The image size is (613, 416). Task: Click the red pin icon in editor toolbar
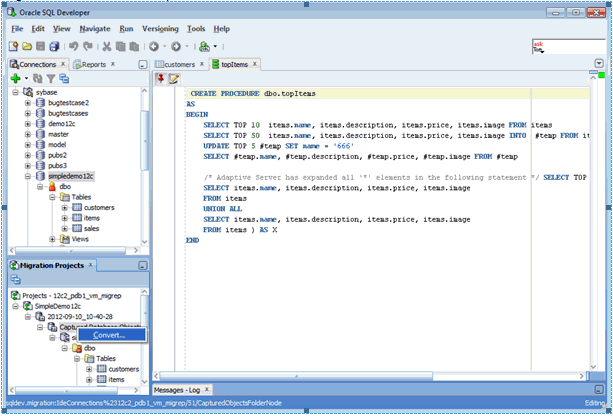click(160, 78)
